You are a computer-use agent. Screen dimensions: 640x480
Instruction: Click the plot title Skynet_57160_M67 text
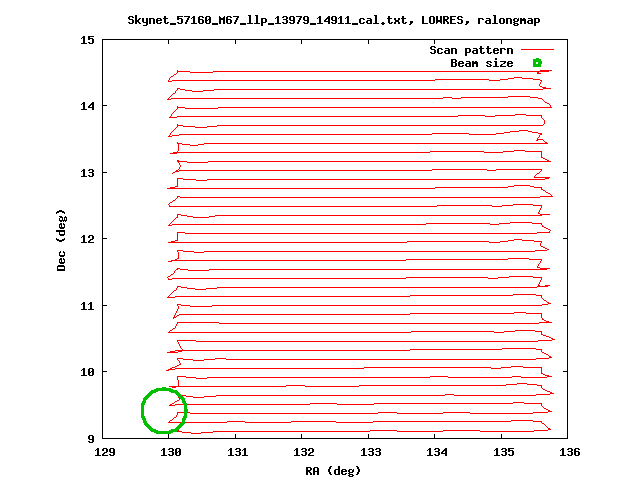coord(333,20)
